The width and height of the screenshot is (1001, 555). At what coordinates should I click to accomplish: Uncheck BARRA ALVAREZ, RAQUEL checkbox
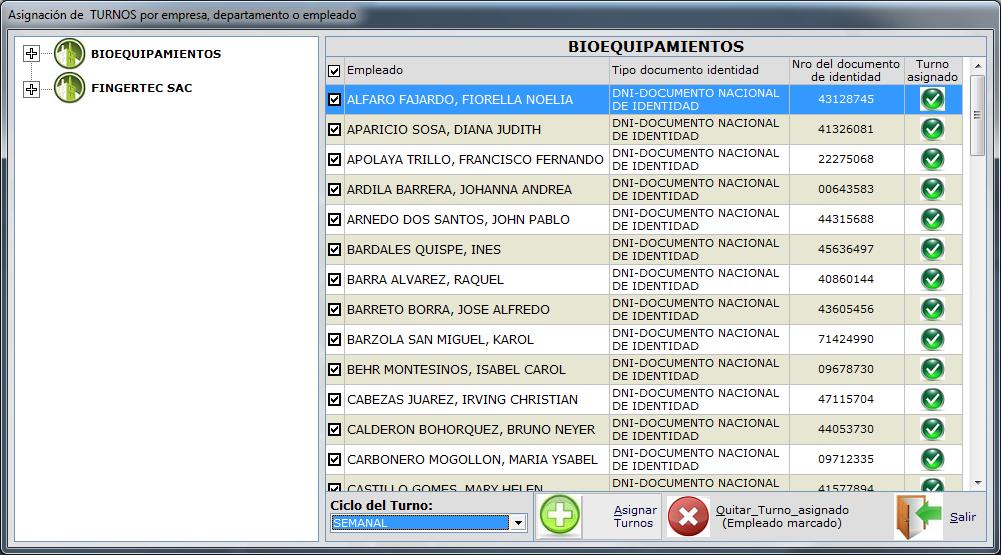335,280
